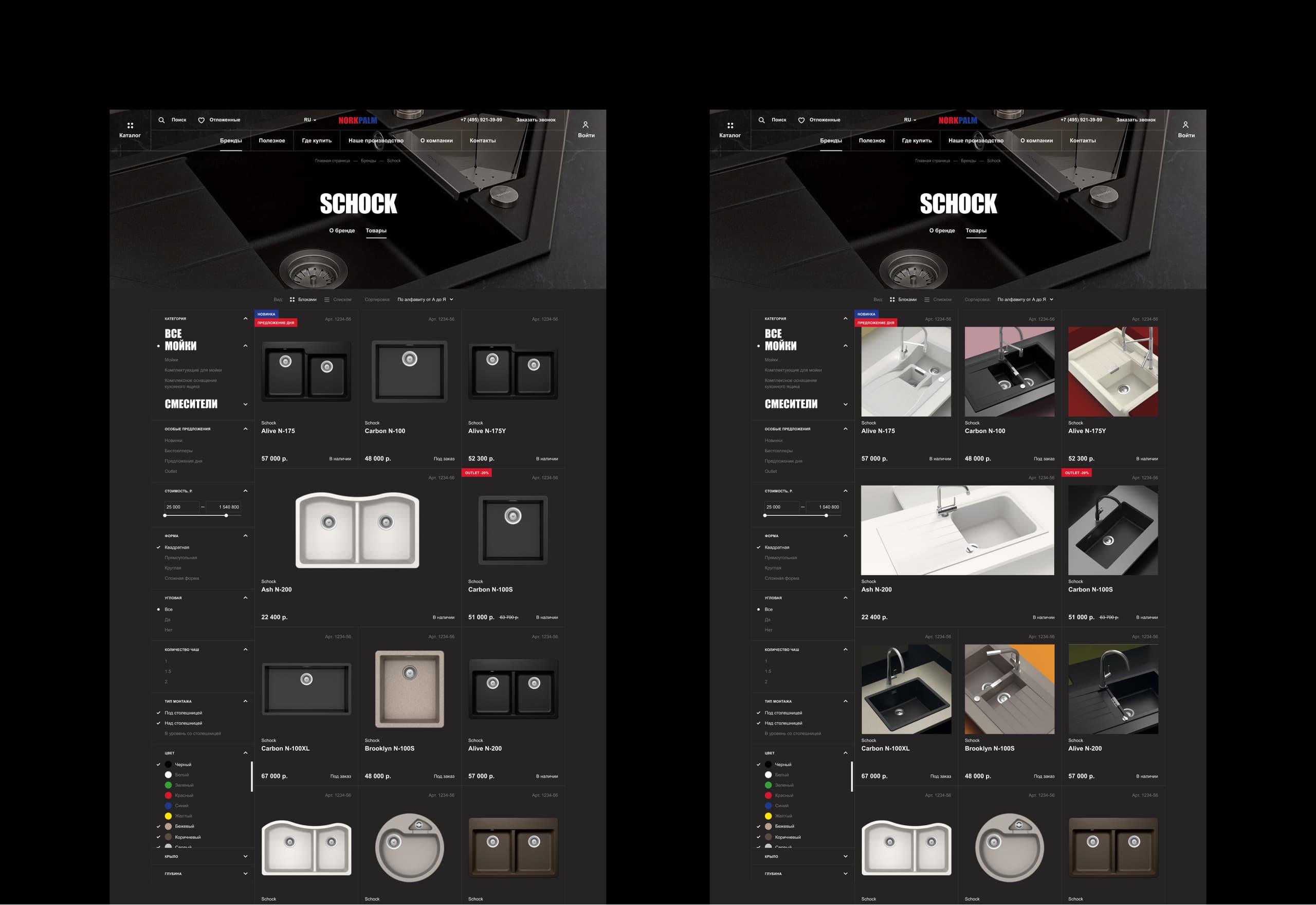Switch to the Товары tab in right mockup
Screen dimensions: 1316x905
pos(976,231)
